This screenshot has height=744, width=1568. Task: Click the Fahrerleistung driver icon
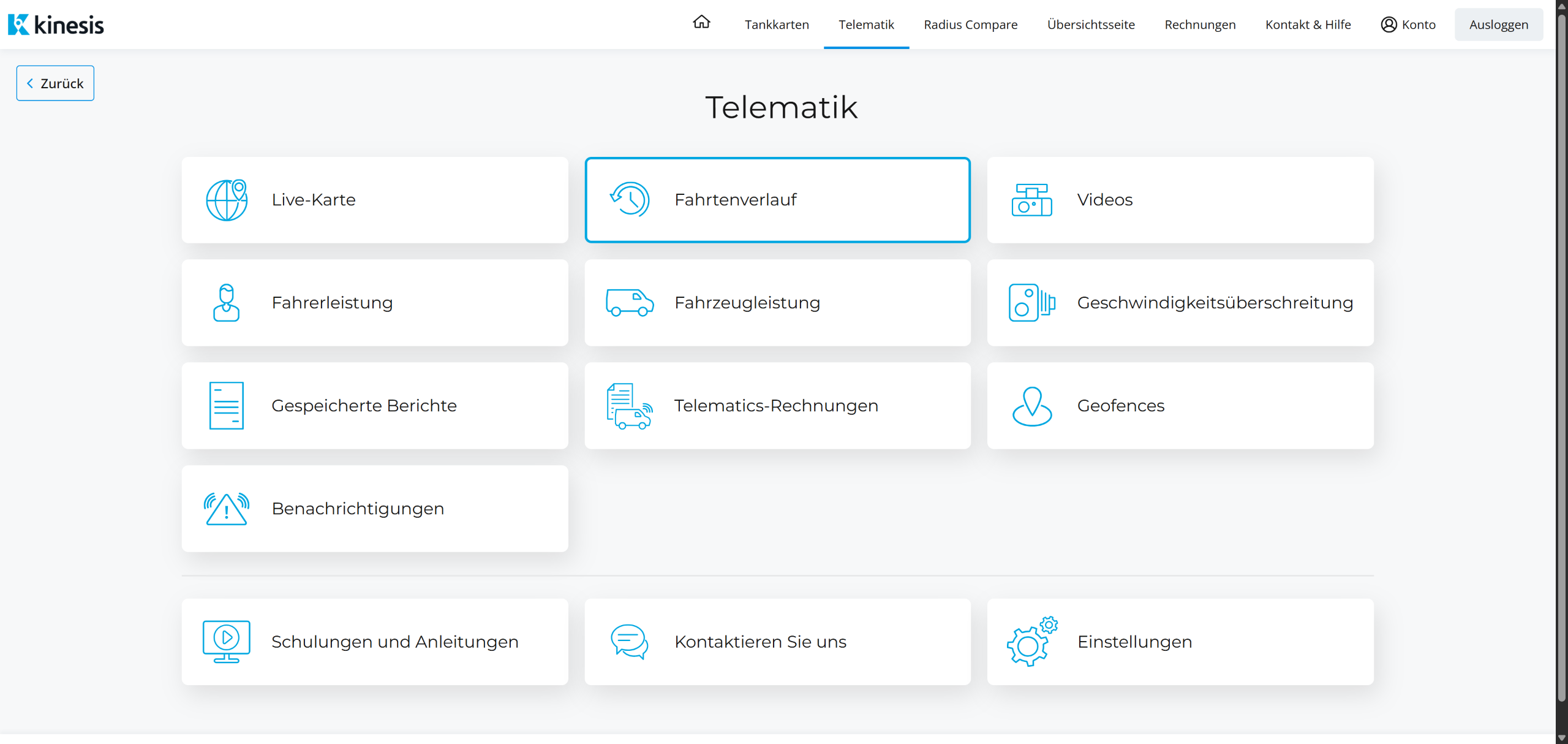(226, 303)
